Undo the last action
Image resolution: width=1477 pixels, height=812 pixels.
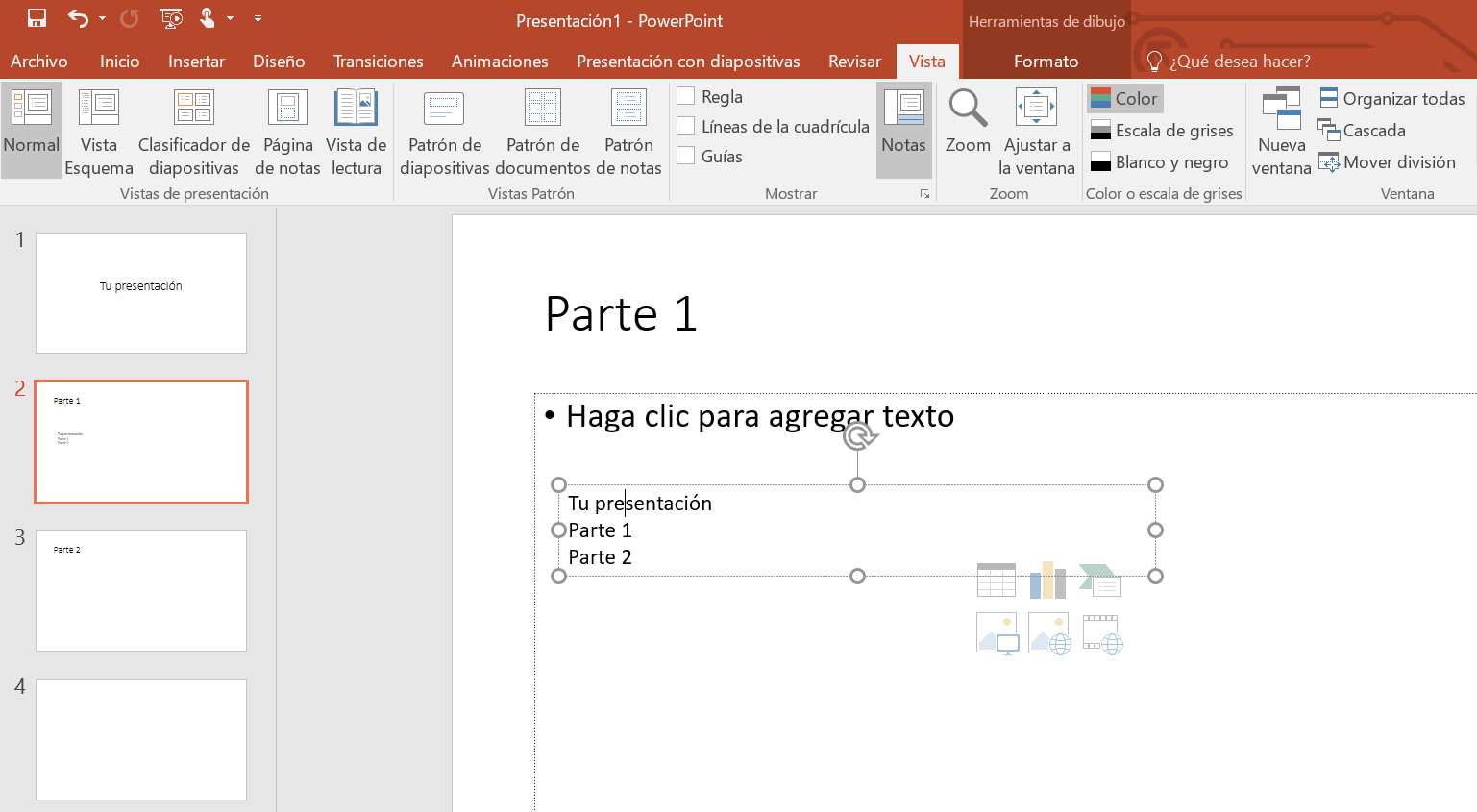(78, 18)
